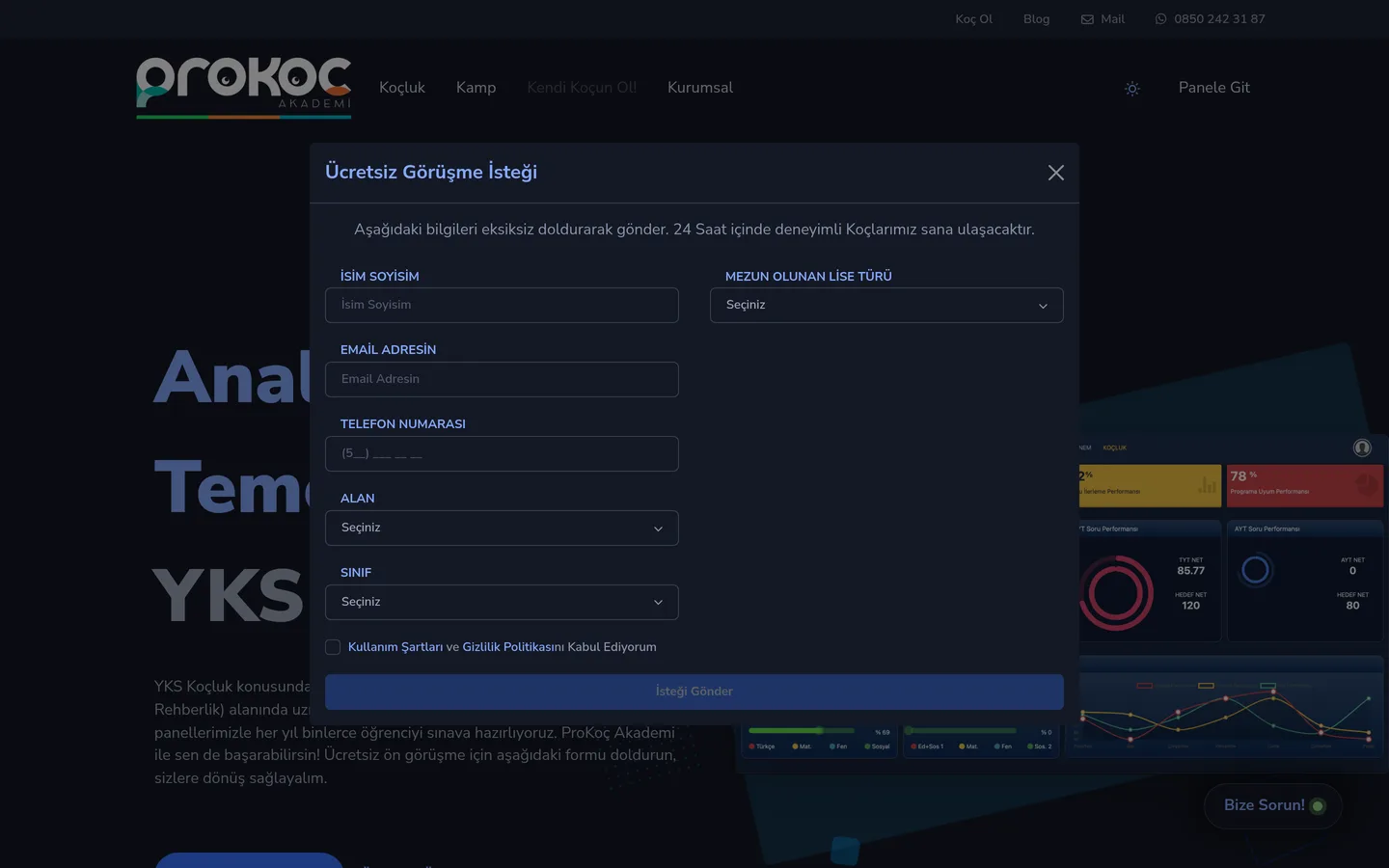This screenshot has width=1389, height=868.
Task: Click the WhatsApp phone icon in top bar
Action: pos(1160,19)
